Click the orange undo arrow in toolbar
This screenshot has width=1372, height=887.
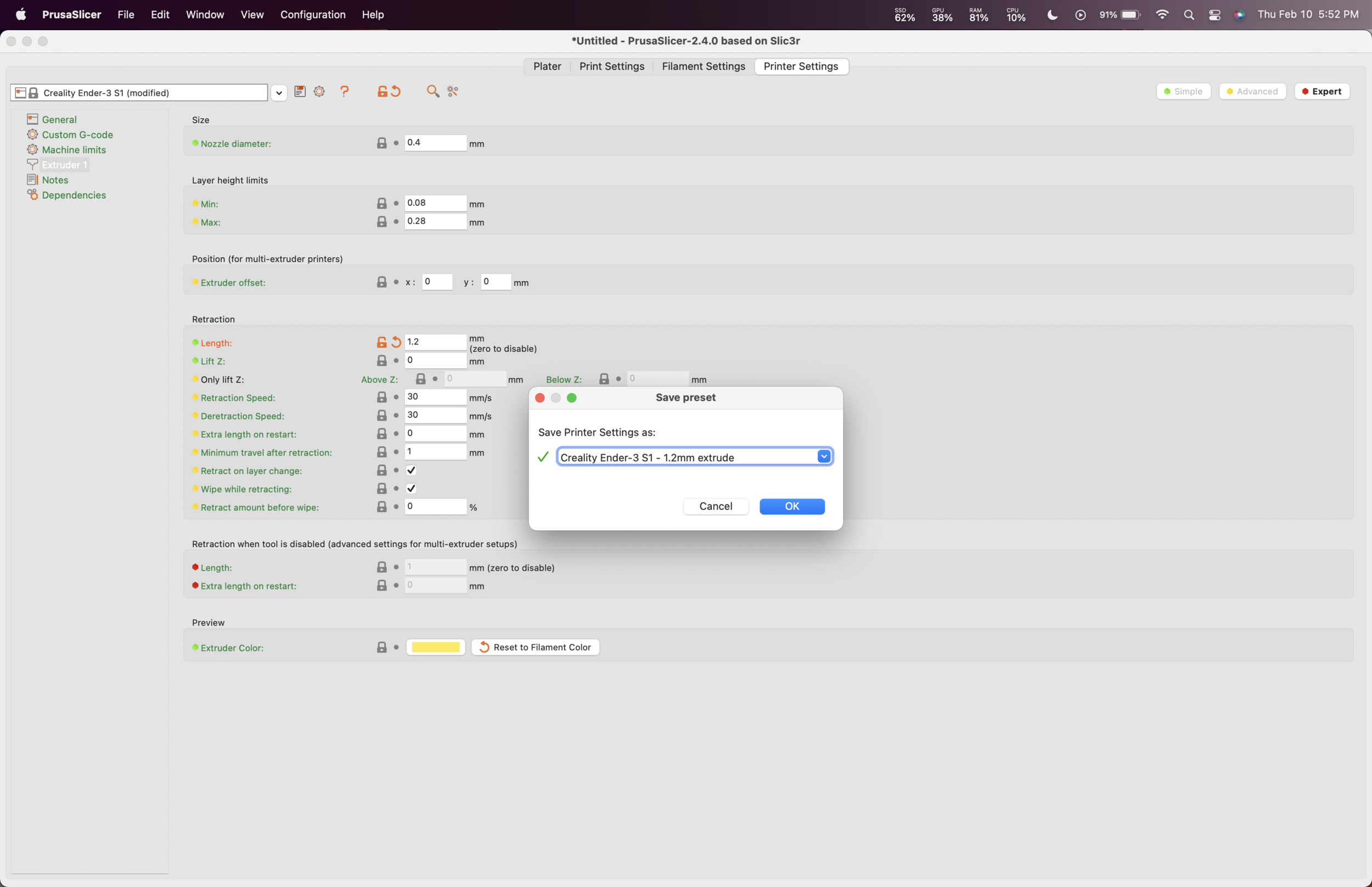pos(396,91)
